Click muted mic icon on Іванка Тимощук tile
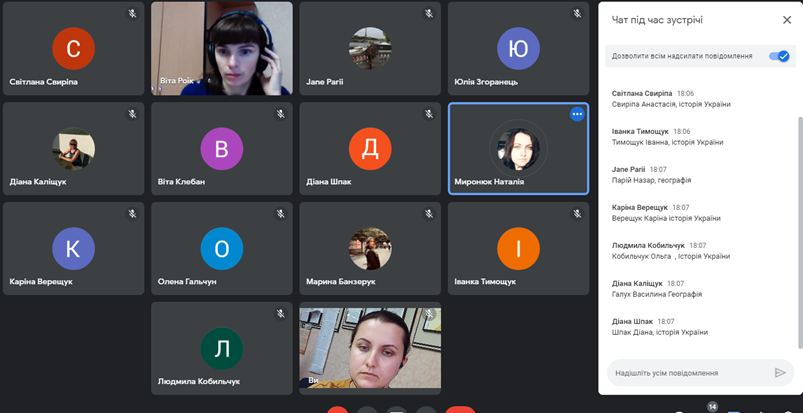Viewport: 803px width, 413px height. tap(577, 214)
